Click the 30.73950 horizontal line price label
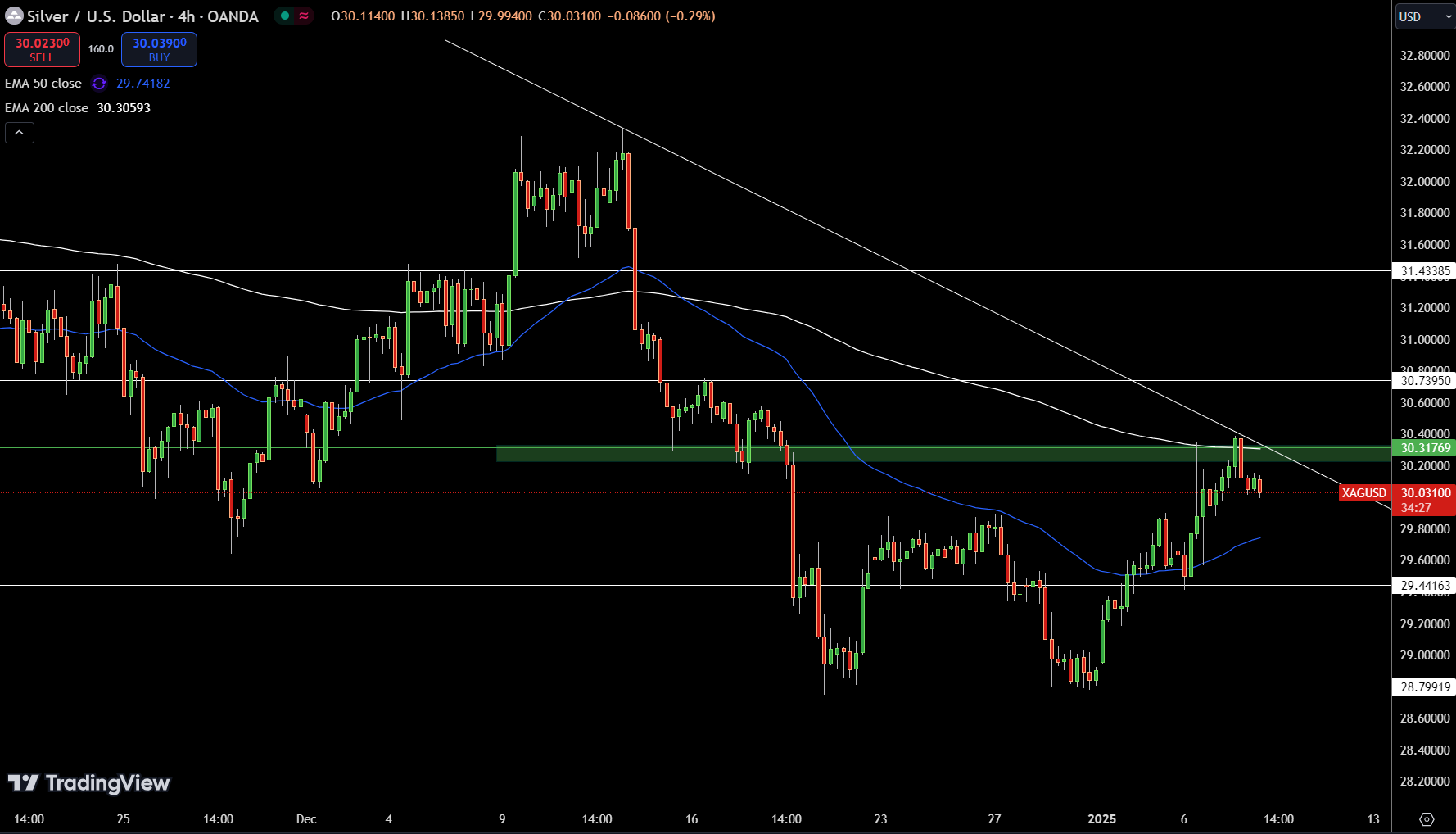This screenshot has height=834, width=1456. tap(1425, 381)
